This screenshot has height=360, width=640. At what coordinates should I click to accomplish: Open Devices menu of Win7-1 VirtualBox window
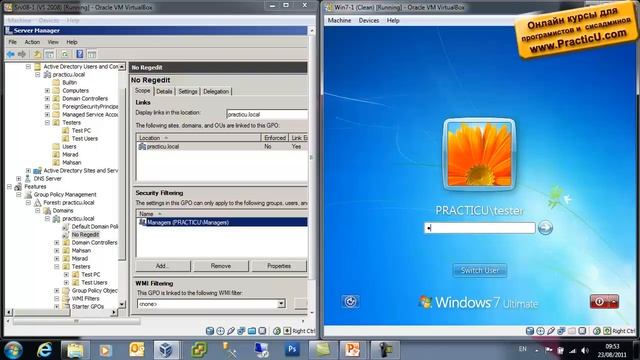point(369,20)
